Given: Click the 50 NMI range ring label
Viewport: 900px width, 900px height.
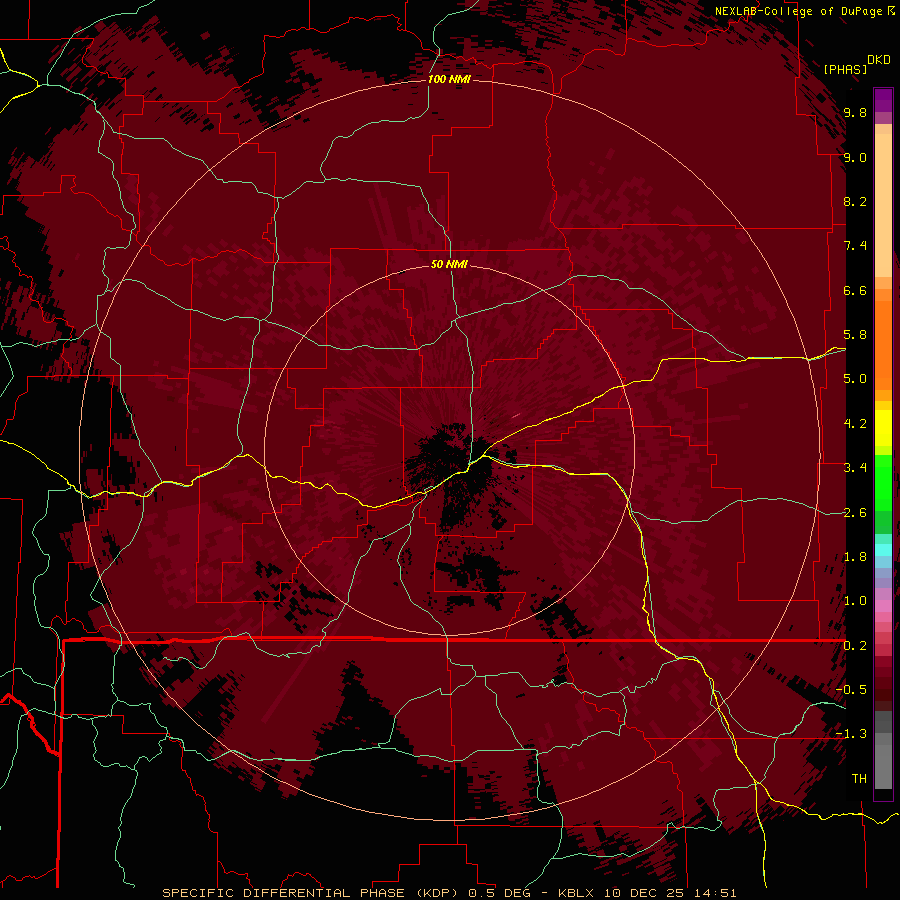Looking at the screenshot, I should 449,264.
